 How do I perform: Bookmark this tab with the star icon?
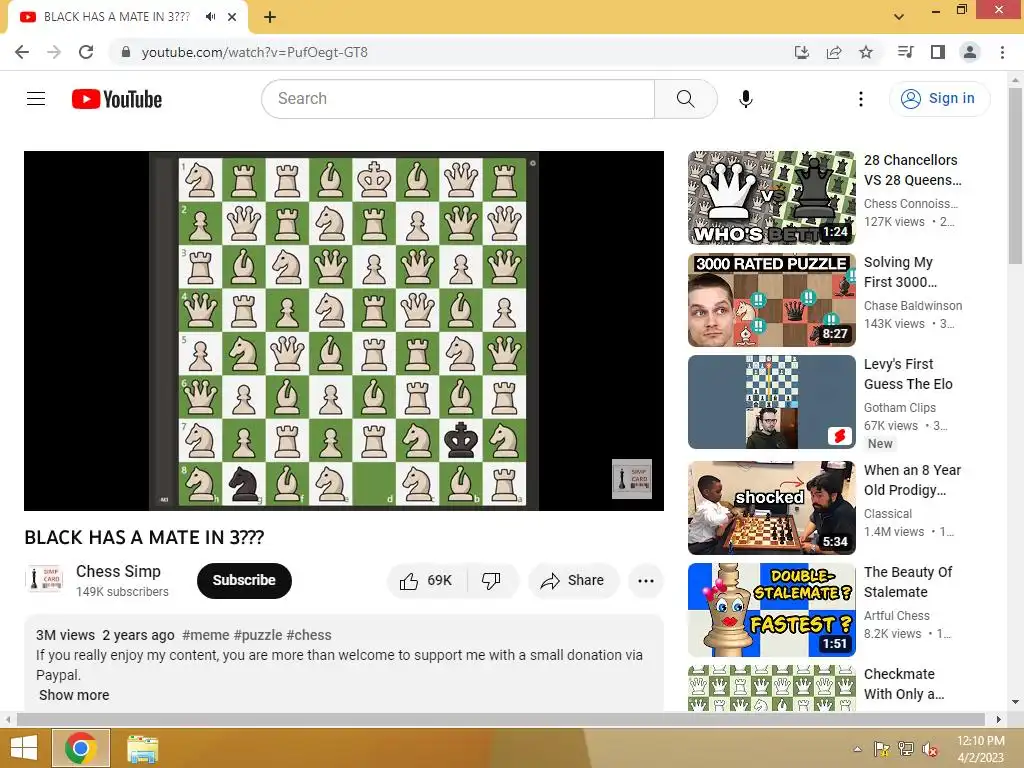coord(866,52)
